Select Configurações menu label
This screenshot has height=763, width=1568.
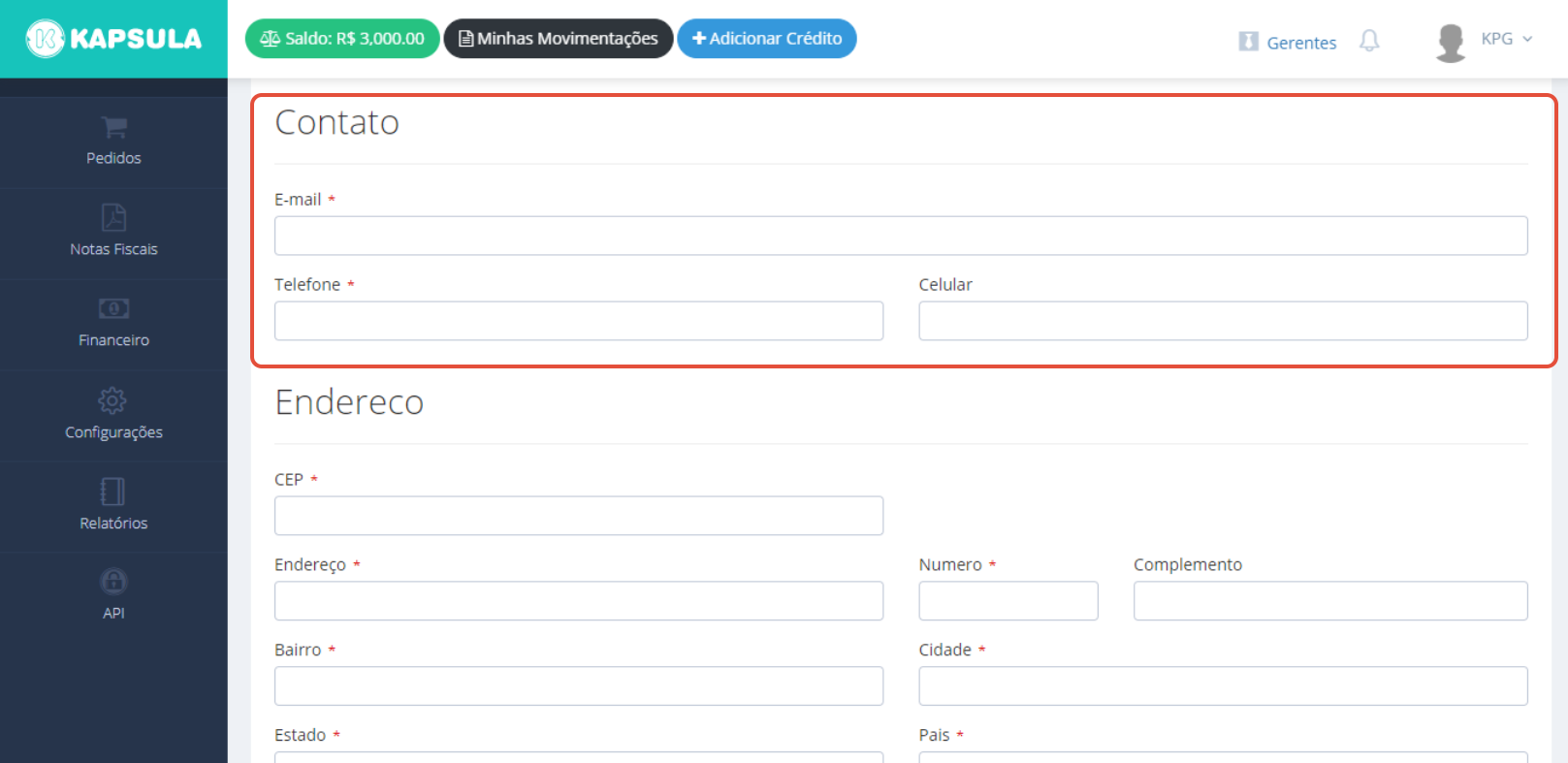coord(113,432)
